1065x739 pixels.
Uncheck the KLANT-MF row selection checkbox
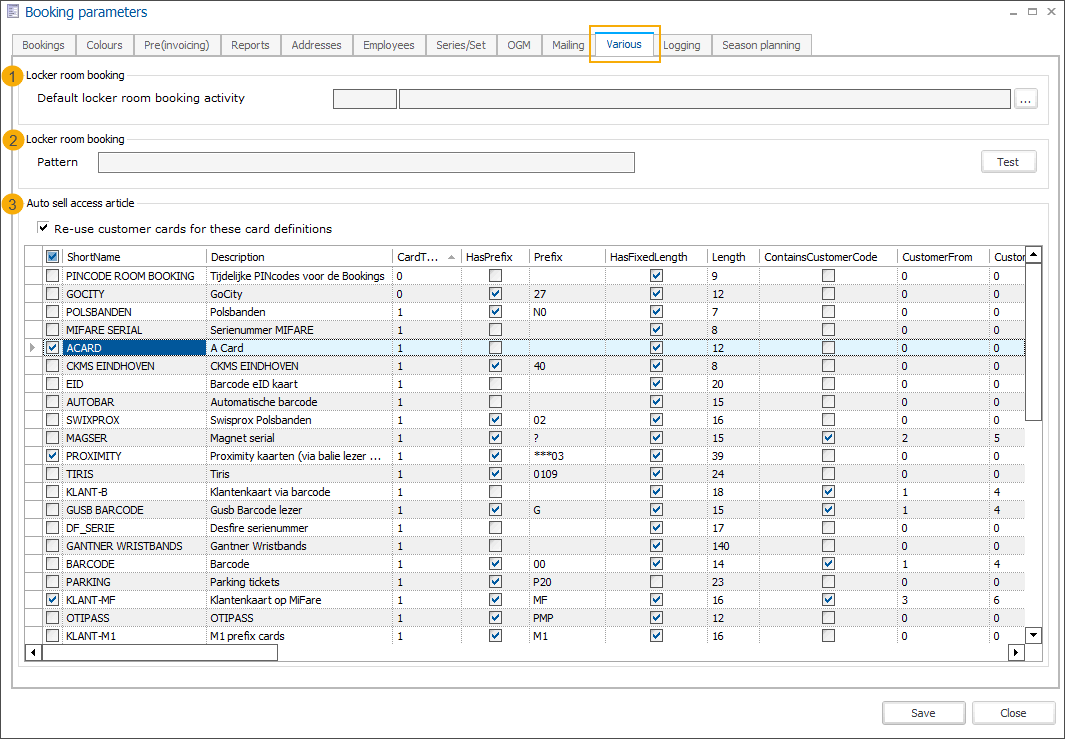point(52,600)
